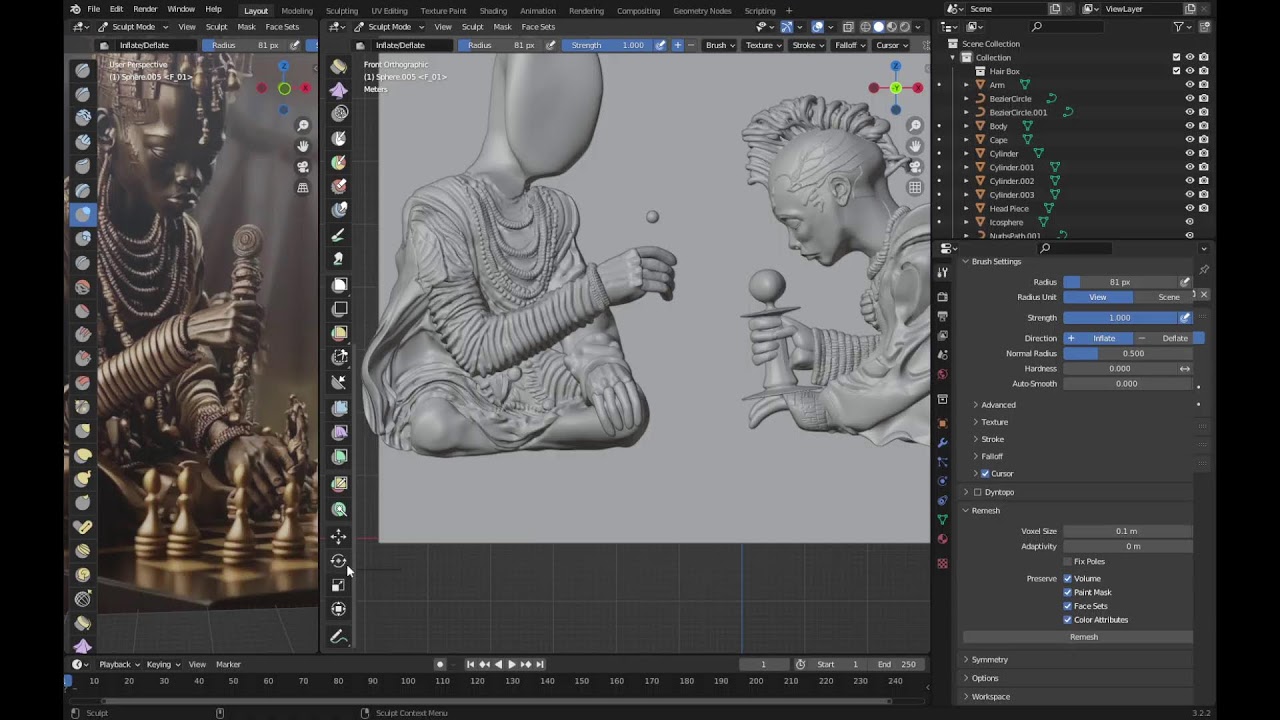Select the Move tool in front viewport toolbar
This screenshot has width=1280, height=720.
click(x=339, y=537)
